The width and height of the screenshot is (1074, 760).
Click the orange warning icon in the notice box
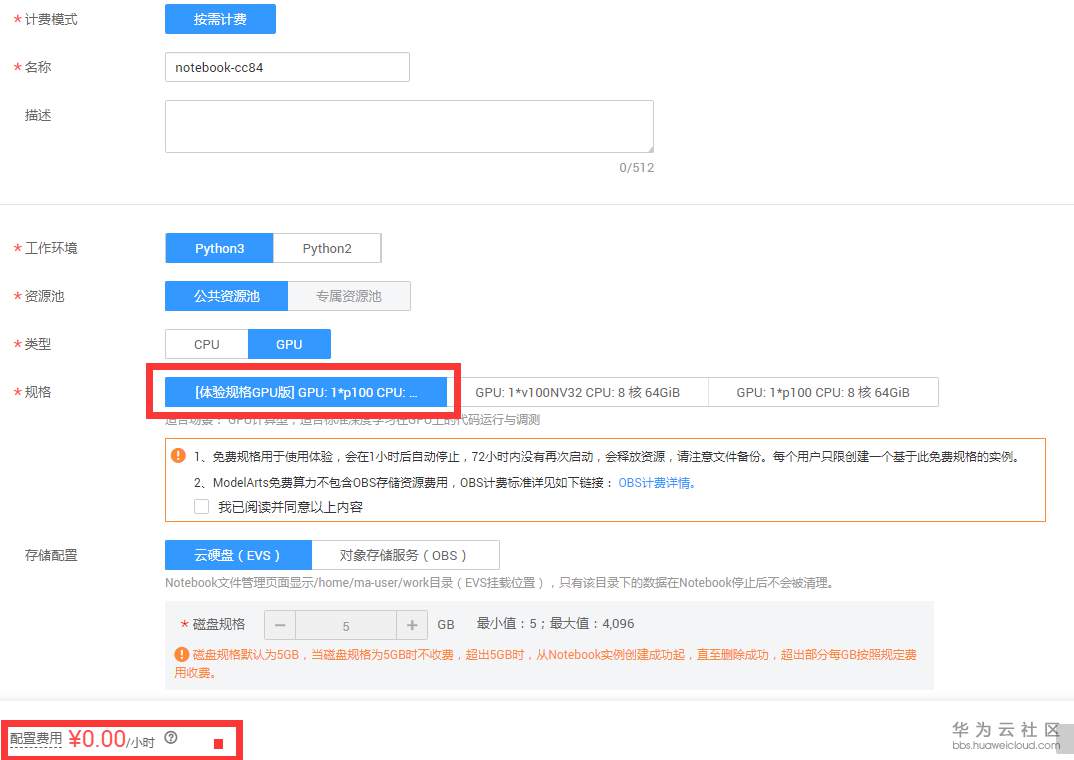click(178, 455)
